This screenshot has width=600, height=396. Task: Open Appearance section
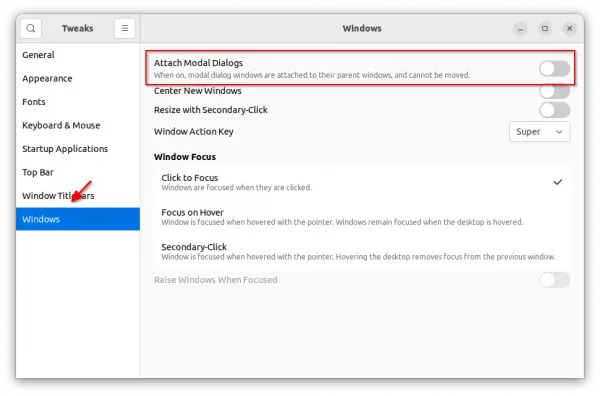(x=78, y=78)
